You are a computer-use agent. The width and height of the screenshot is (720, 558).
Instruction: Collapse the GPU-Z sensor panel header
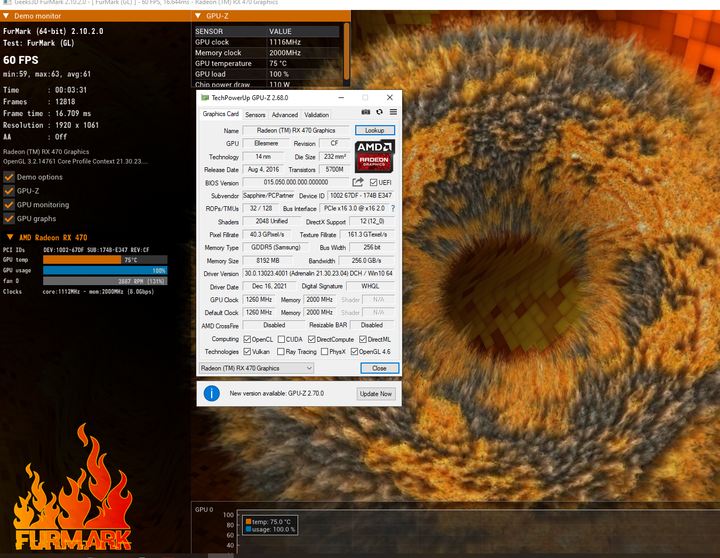(x=198, y=16)
